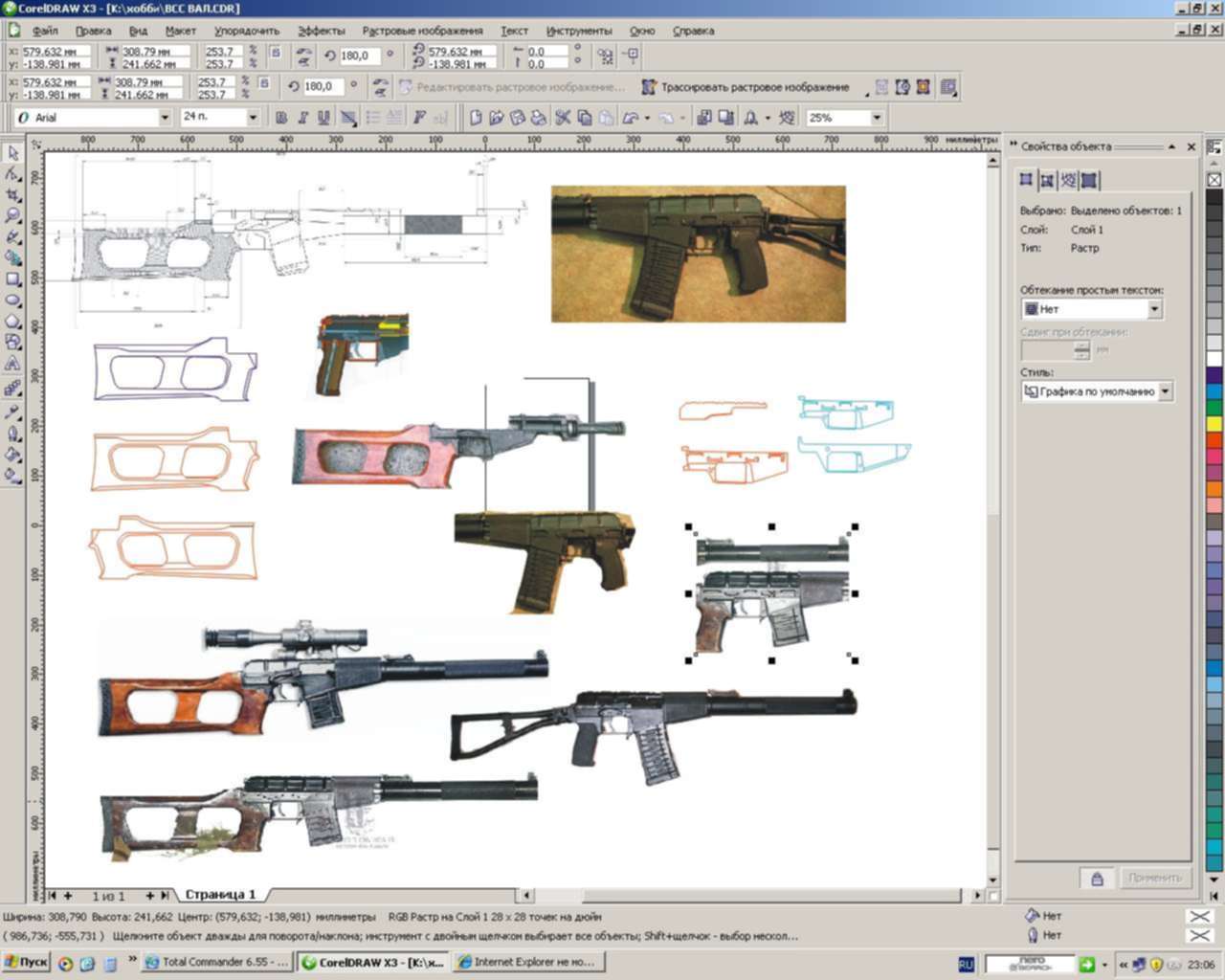Viewport: 1225px width, 980px height.
Task: Click the vertical scrollbar down arrow
Action: [x=992, y=880]
